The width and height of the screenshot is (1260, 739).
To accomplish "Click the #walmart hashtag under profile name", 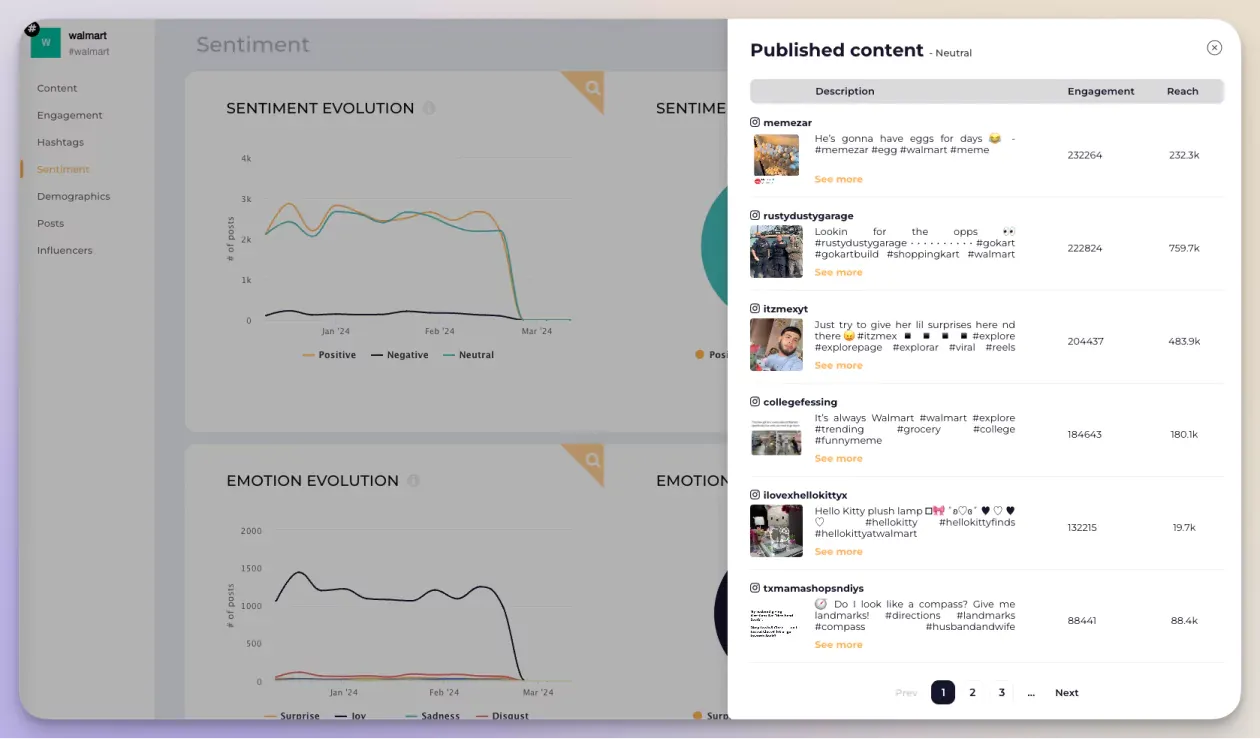I will coord(89,51).
